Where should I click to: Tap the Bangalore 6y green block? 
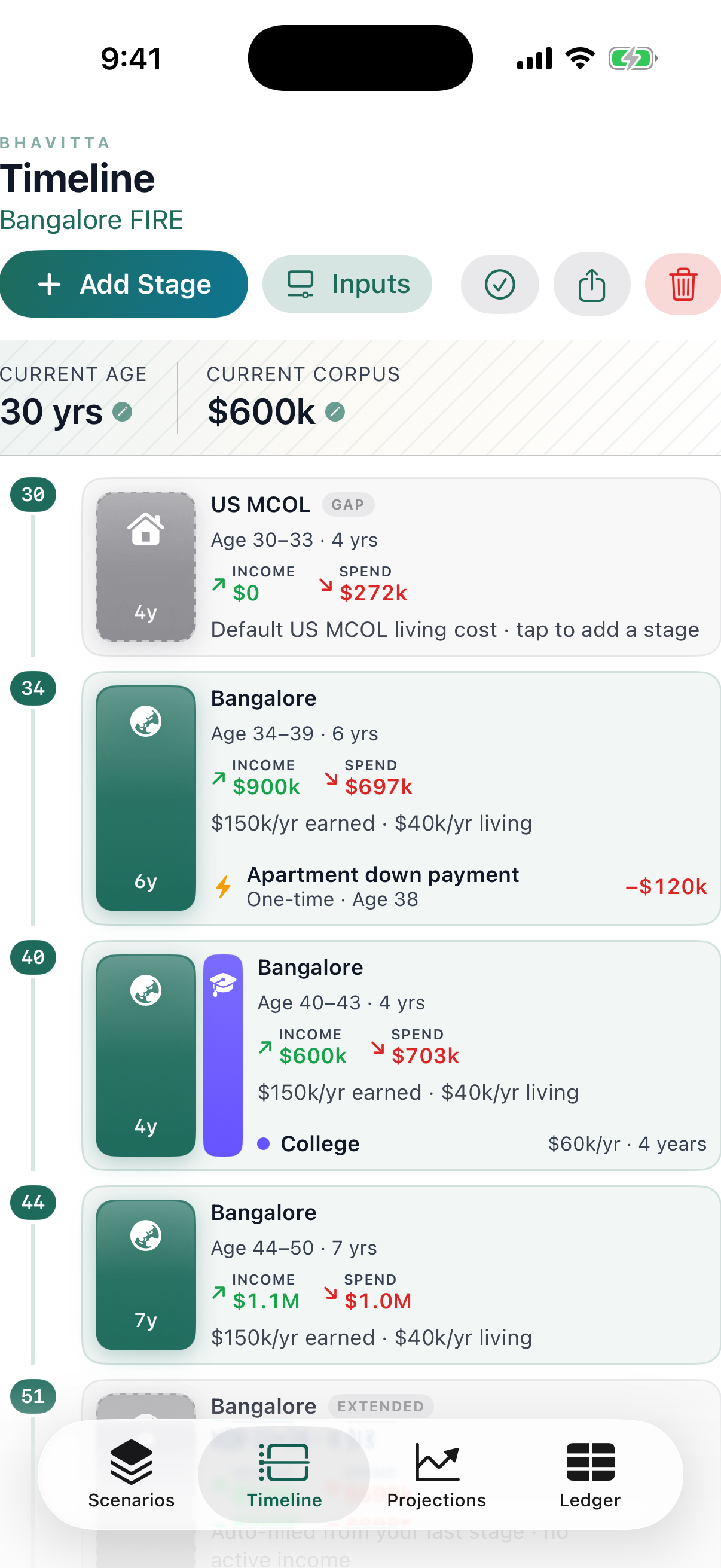coord(146,798)
